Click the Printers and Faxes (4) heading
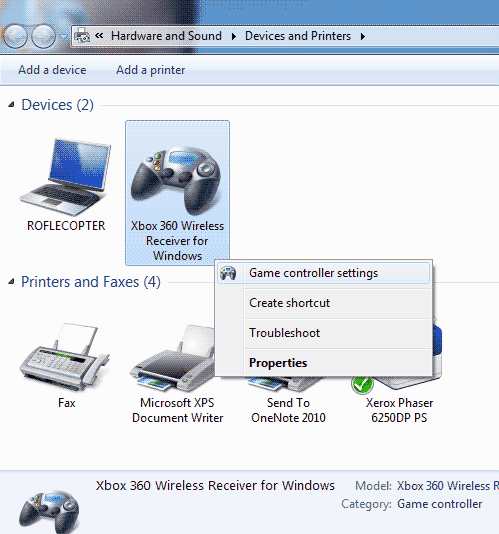The width and height of the screenshot is (499, 534). (x=91, y=282)
